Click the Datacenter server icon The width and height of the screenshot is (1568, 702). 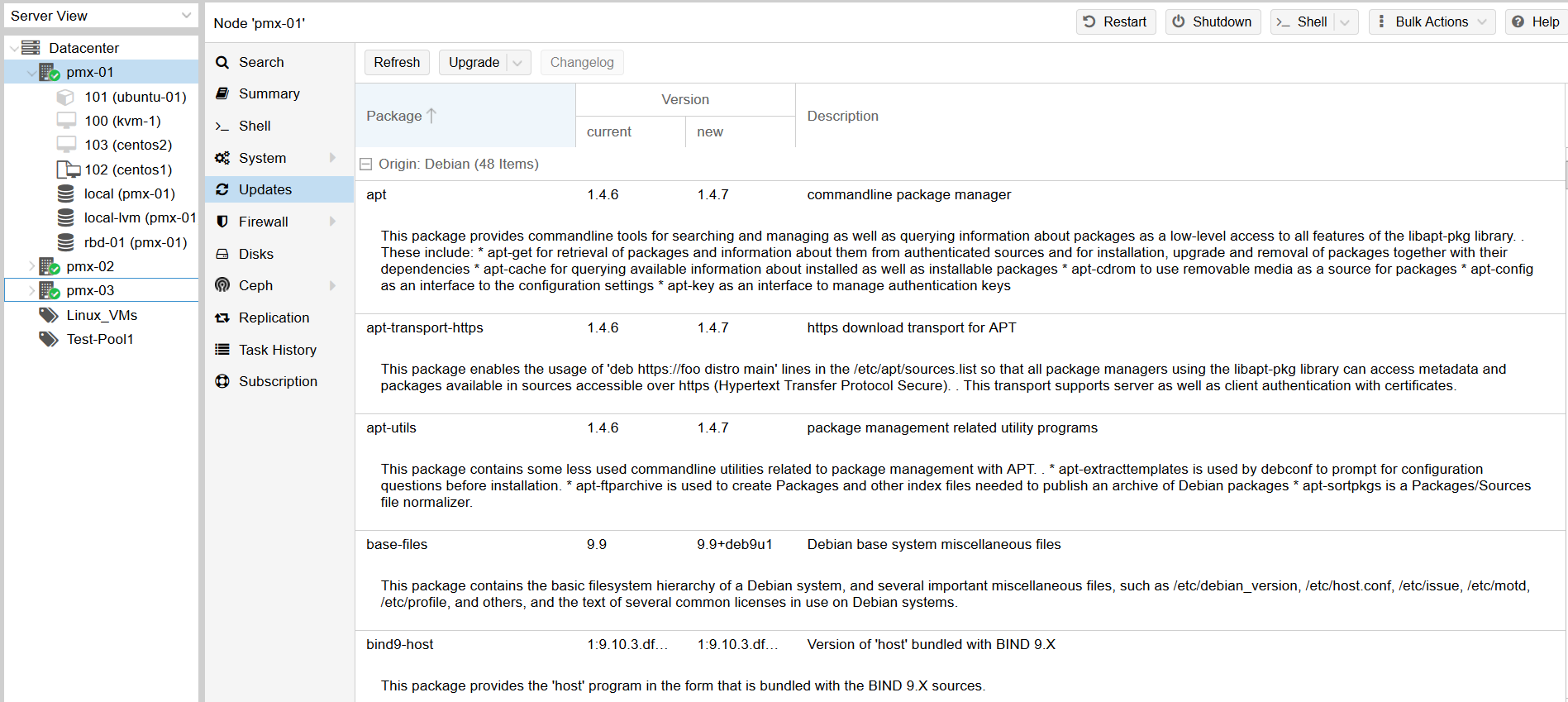31,47
